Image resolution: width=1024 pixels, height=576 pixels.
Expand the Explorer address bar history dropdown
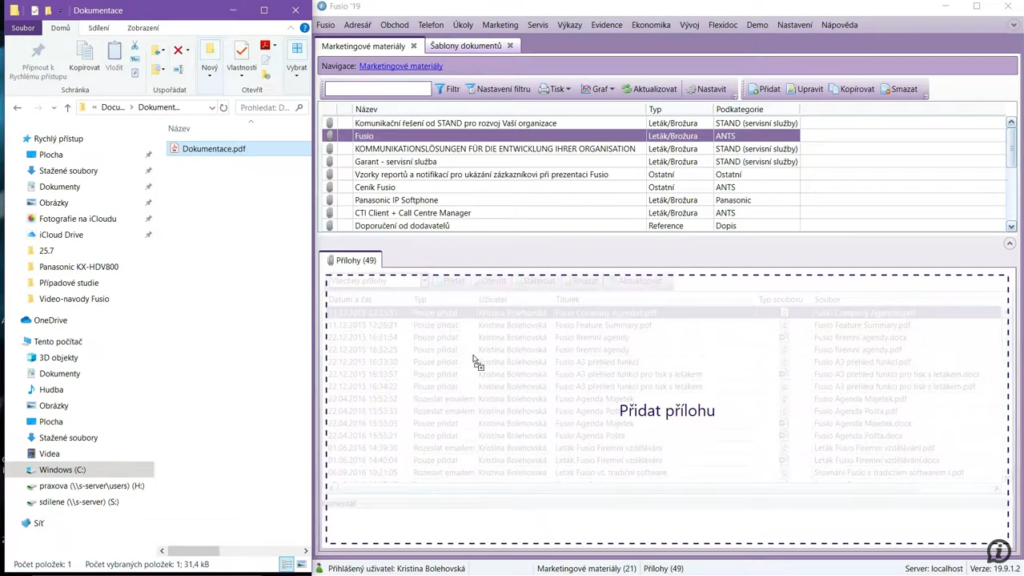pyautogui.click(x=212, y=108)
